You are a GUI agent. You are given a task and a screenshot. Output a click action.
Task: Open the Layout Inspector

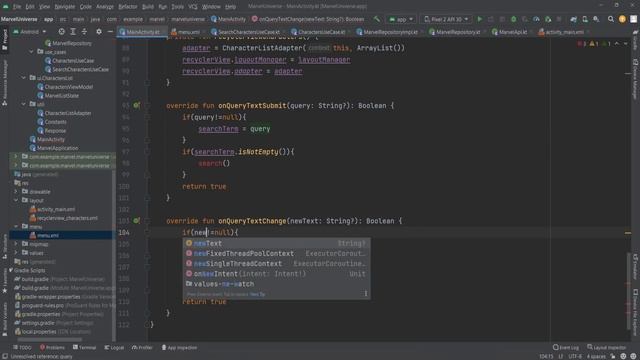[x=606, y=348]
